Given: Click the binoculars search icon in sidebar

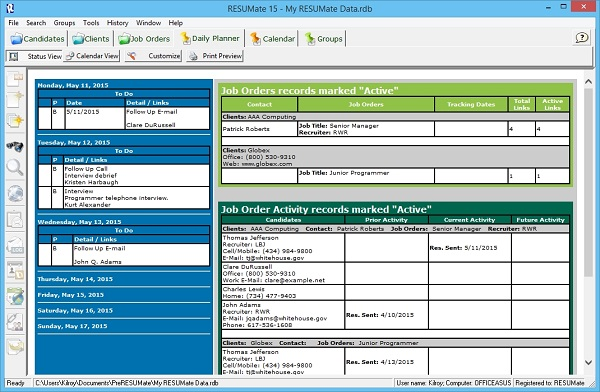Looking at the screenshot, I should click(x=15, y=146).
